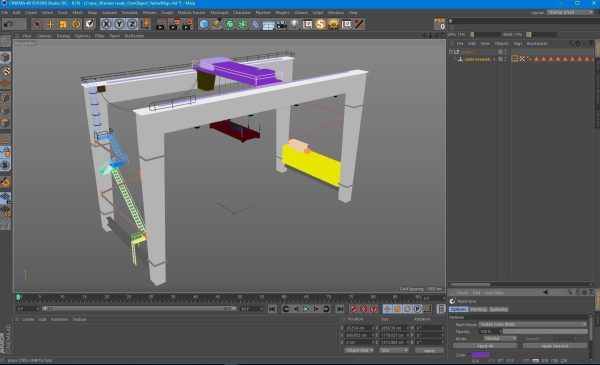
Task: Switch to Texture mode icon
Action: tap(5, 71)
